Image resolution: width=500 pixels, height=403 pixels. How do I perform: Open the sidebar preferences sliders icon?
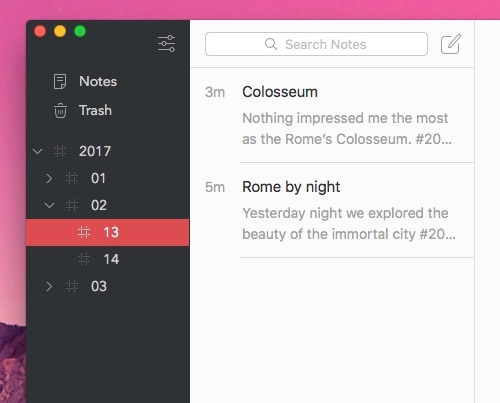166,43
